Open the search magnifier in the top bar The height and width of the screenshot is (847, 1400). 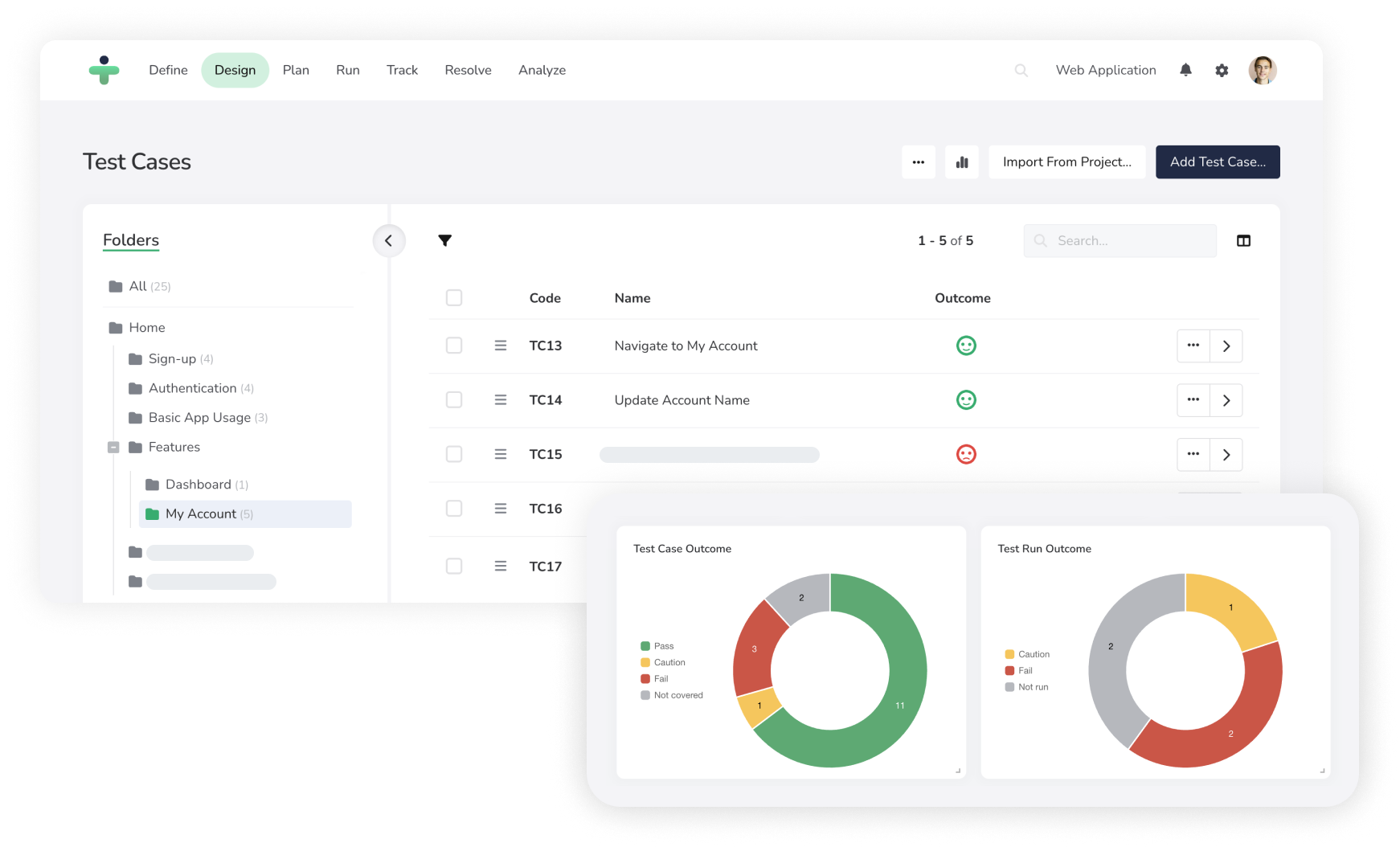coord(1021,70)
